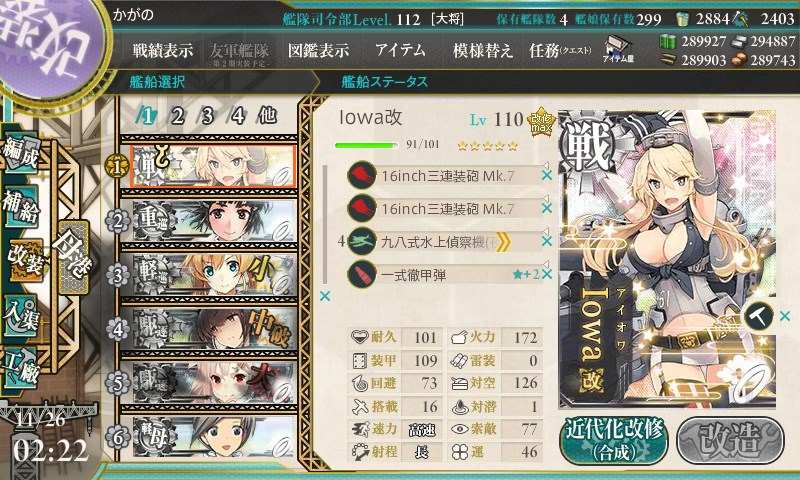Image resolution: width=800 pixels, height=480 pixels.
Task: Switch to the 他 other ships tab
Action: pyautogui.click(x=267, y=116)
